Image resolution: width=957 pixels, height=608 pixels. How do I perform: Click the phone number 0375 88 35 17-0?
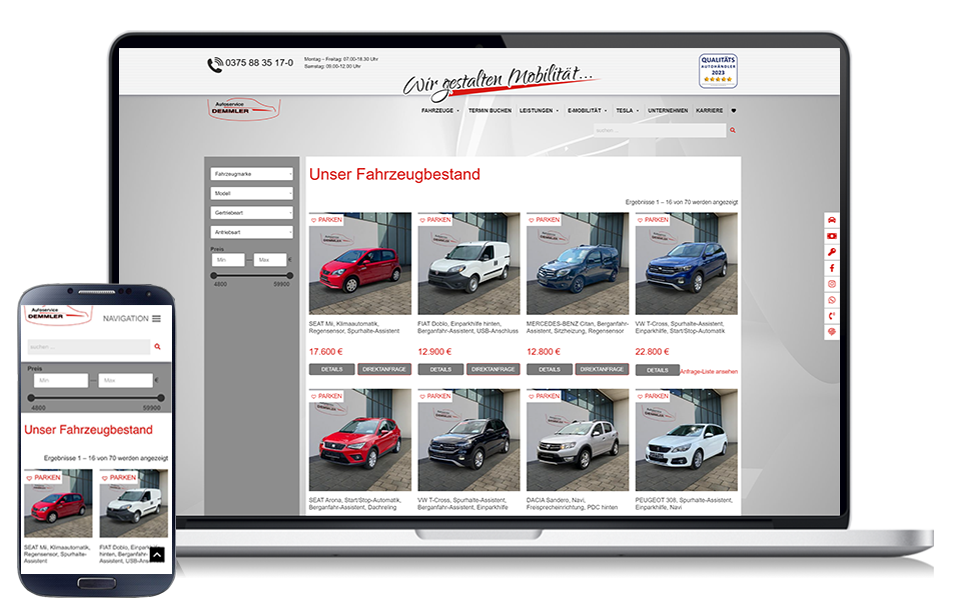[x=259, y=63]
